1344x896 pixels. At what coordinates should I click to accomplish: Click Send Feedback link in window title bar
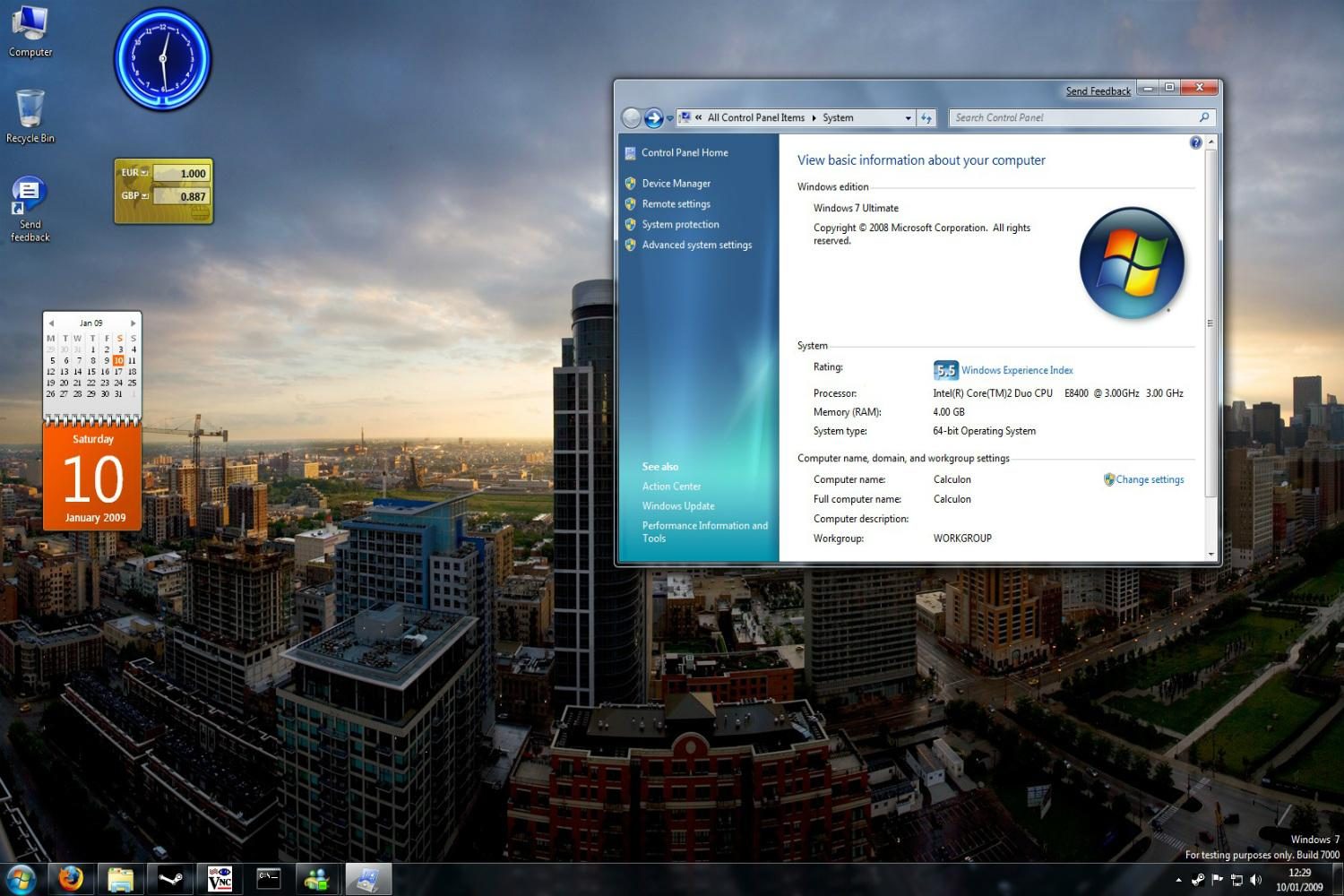click(x=1098, y=91)
